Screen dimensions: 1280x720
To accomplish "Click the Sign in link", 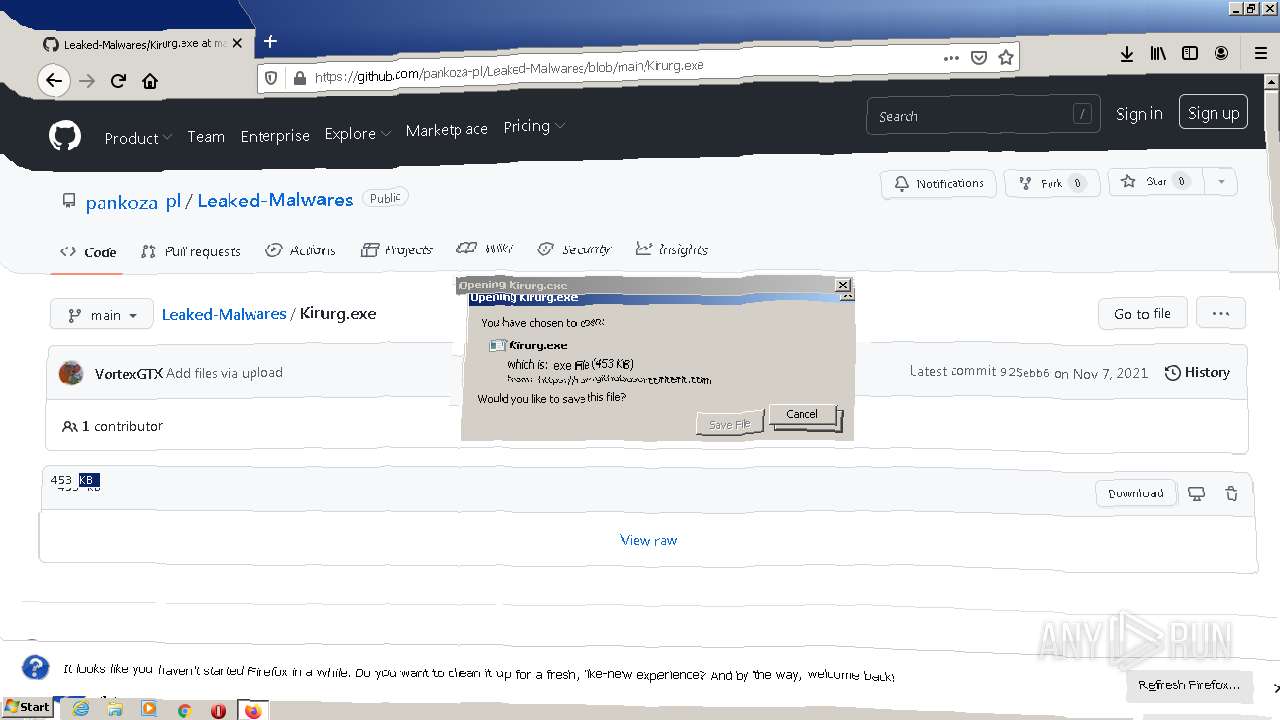I will pyautogui.click(x=1139, y=114).
